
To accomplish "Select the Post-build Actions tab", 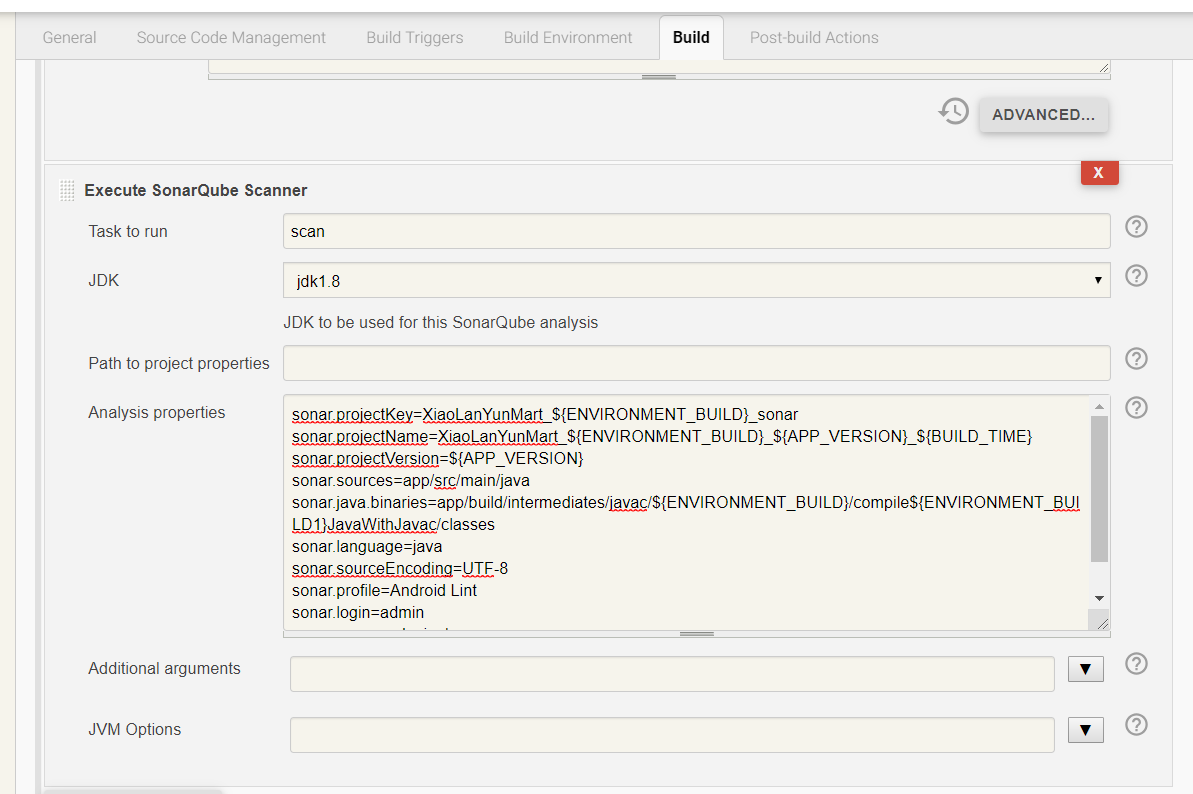I will 814,38.
